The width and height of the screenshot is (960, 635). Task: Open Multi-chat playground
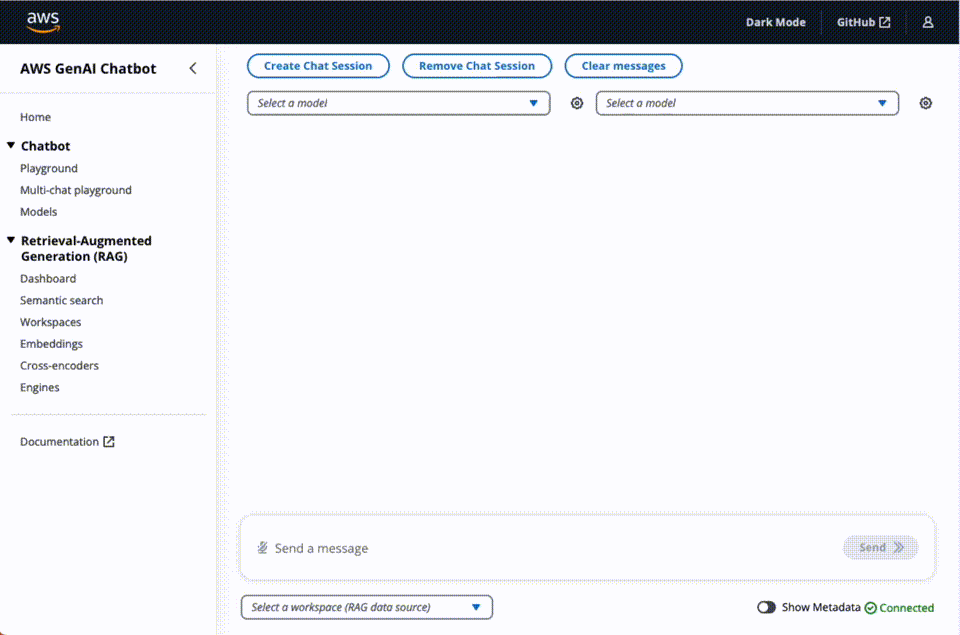(x=76, y=190)
